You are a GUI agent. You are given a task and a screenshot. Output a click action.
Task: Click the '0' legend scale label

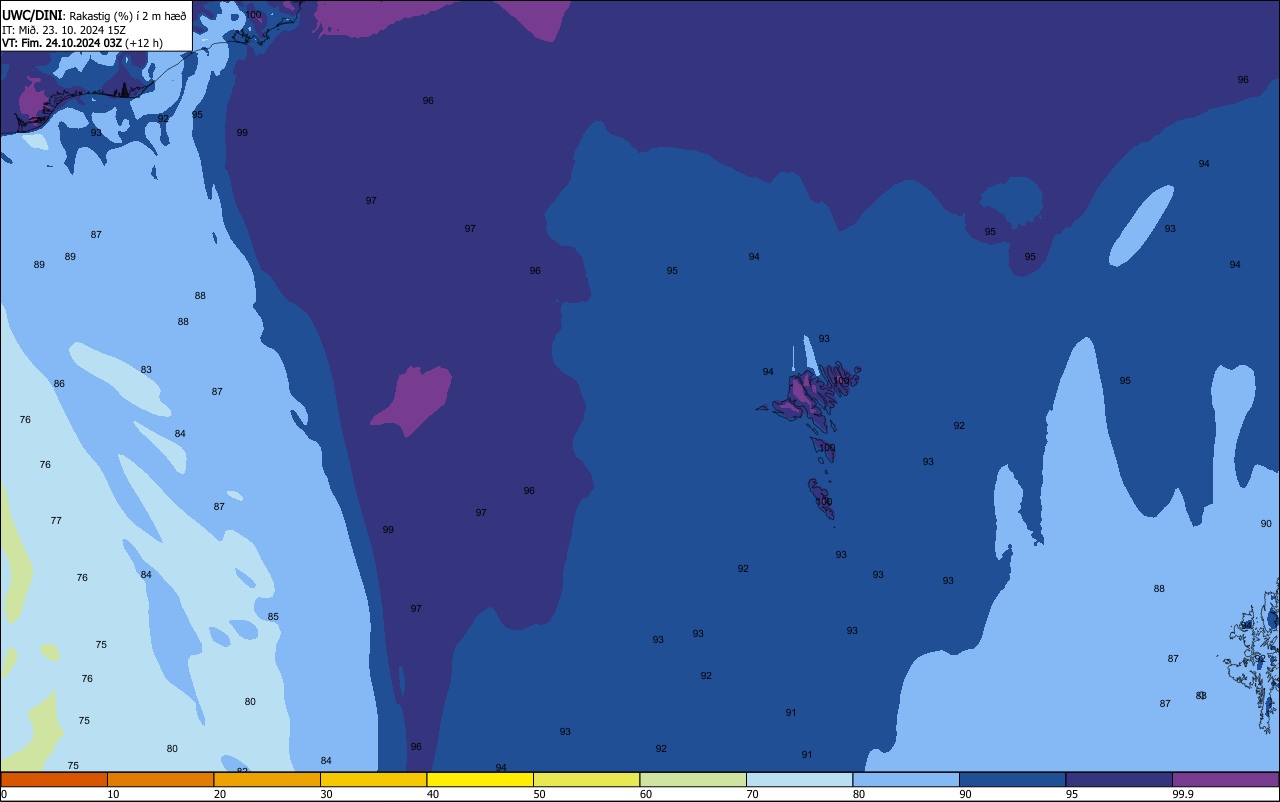(4, 794)
